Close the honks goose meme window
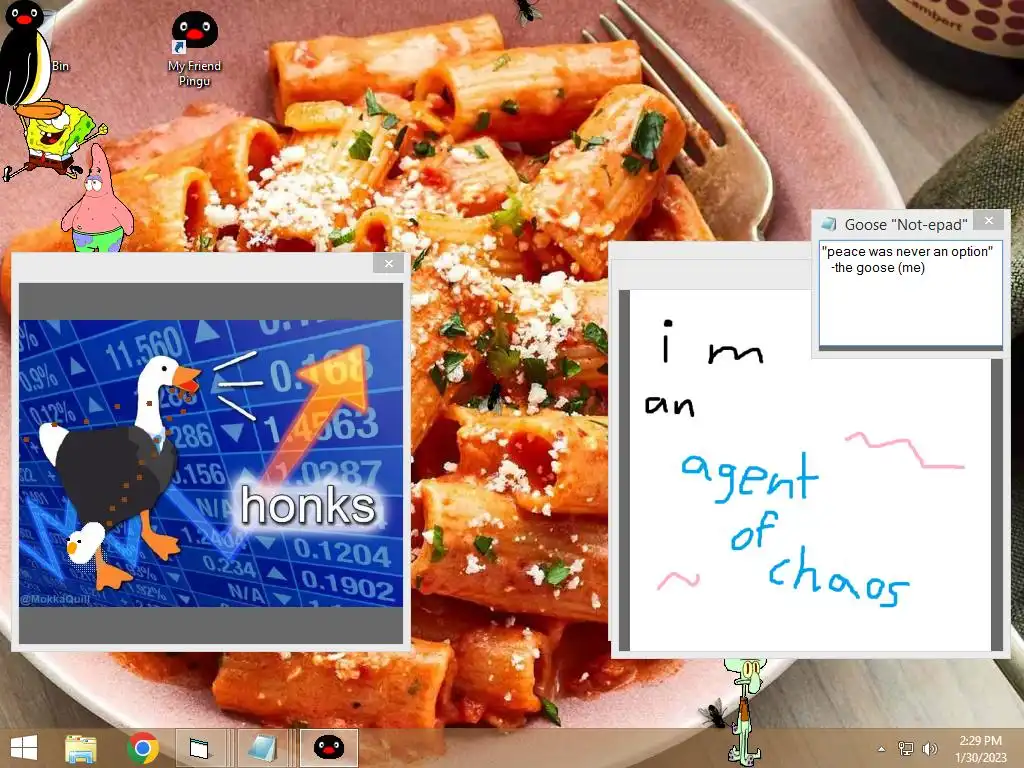This screenshot has width=1024, height=768. click(389, 264)
